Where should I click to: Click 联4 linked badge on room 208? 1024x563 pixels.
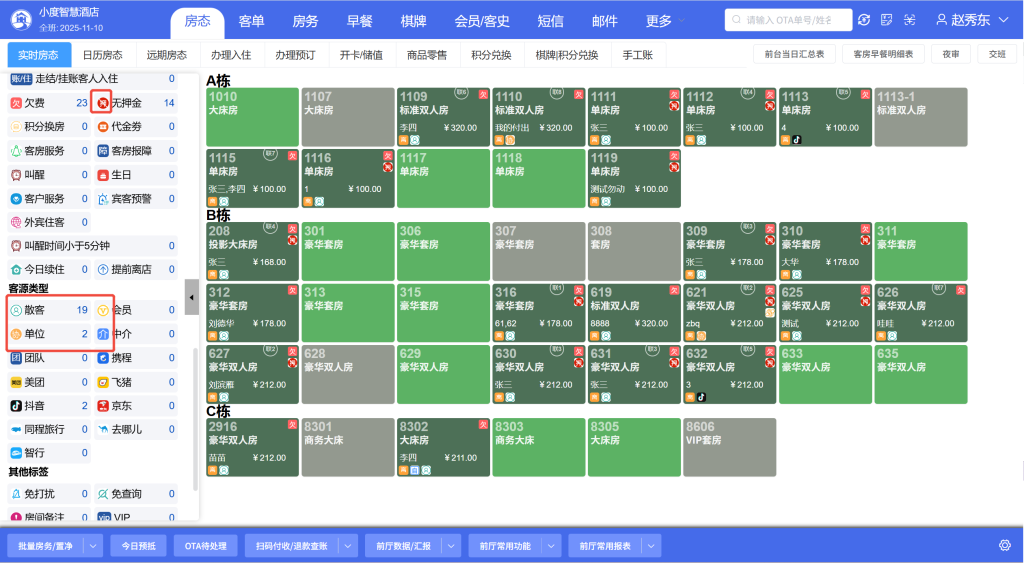point(270,227)
